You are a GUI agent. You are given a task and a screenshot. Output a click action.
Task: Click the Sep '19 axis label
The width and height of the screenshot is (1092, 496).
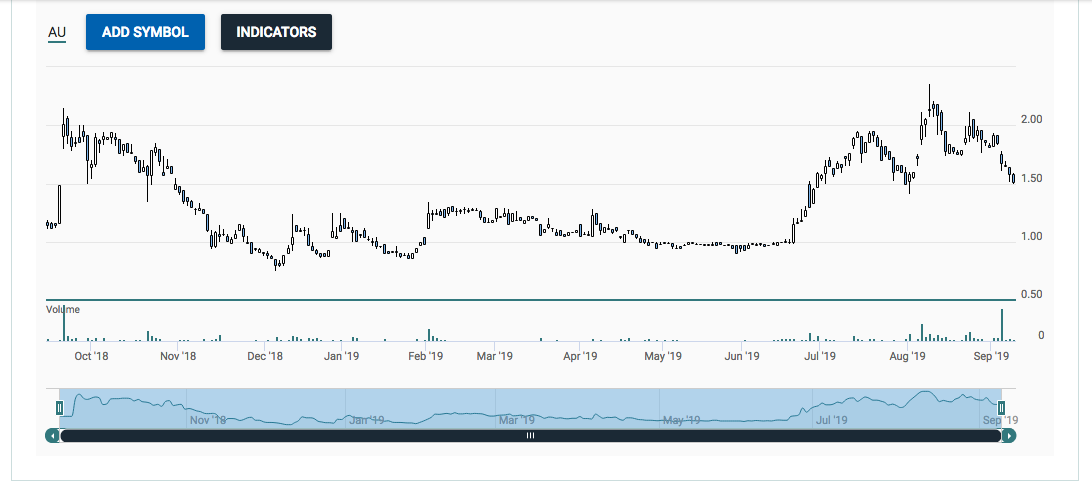(992, 357)
